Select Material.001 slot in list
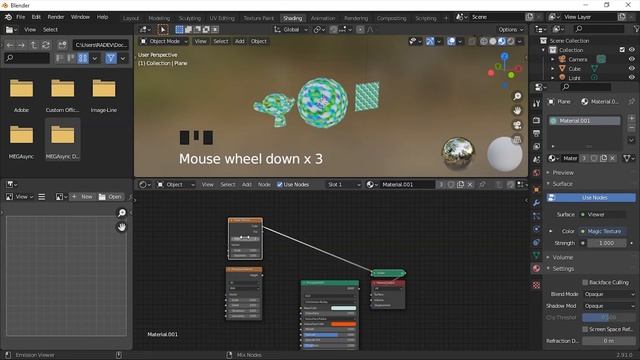This screenshot has width=640, height=360. coord(584,121)
